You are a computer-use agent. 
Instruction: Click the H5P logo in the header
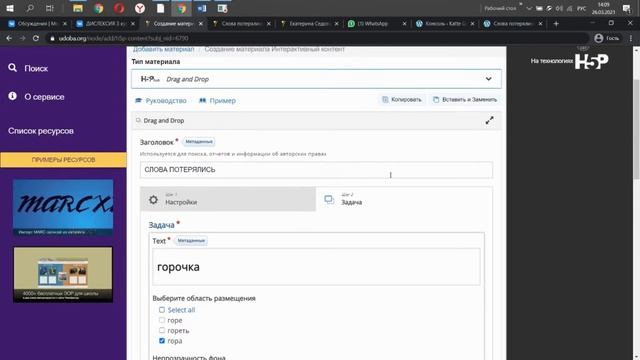591,61
